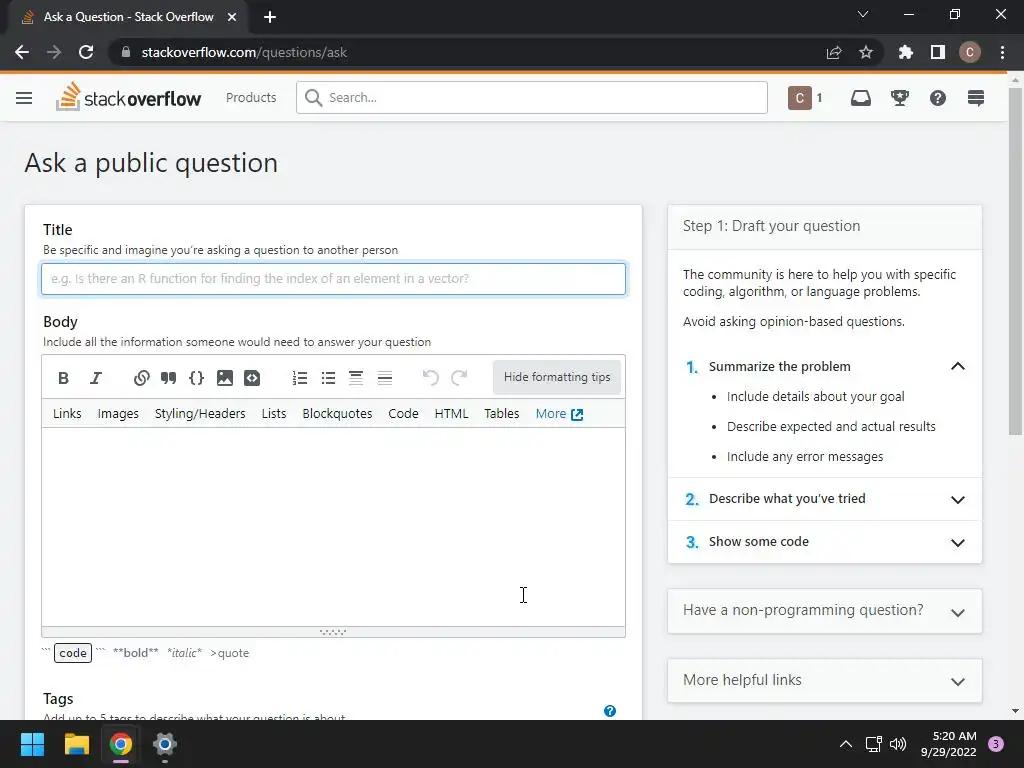The width and height of the screenshot is (1024, 768).
Task: Show the Images formatting tips tab
Action: pos(118,413)
